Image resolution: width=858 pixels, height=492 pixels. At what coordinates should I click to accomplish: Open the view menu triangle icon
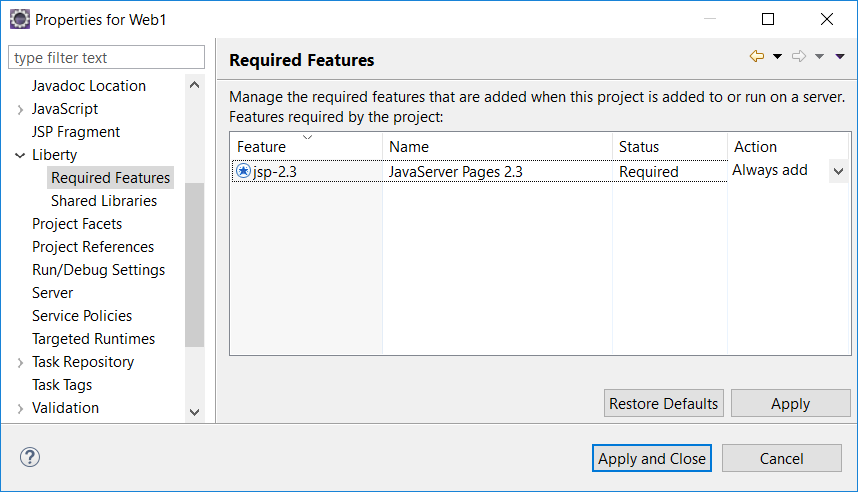pyautogui.click(x=840, y=57)
